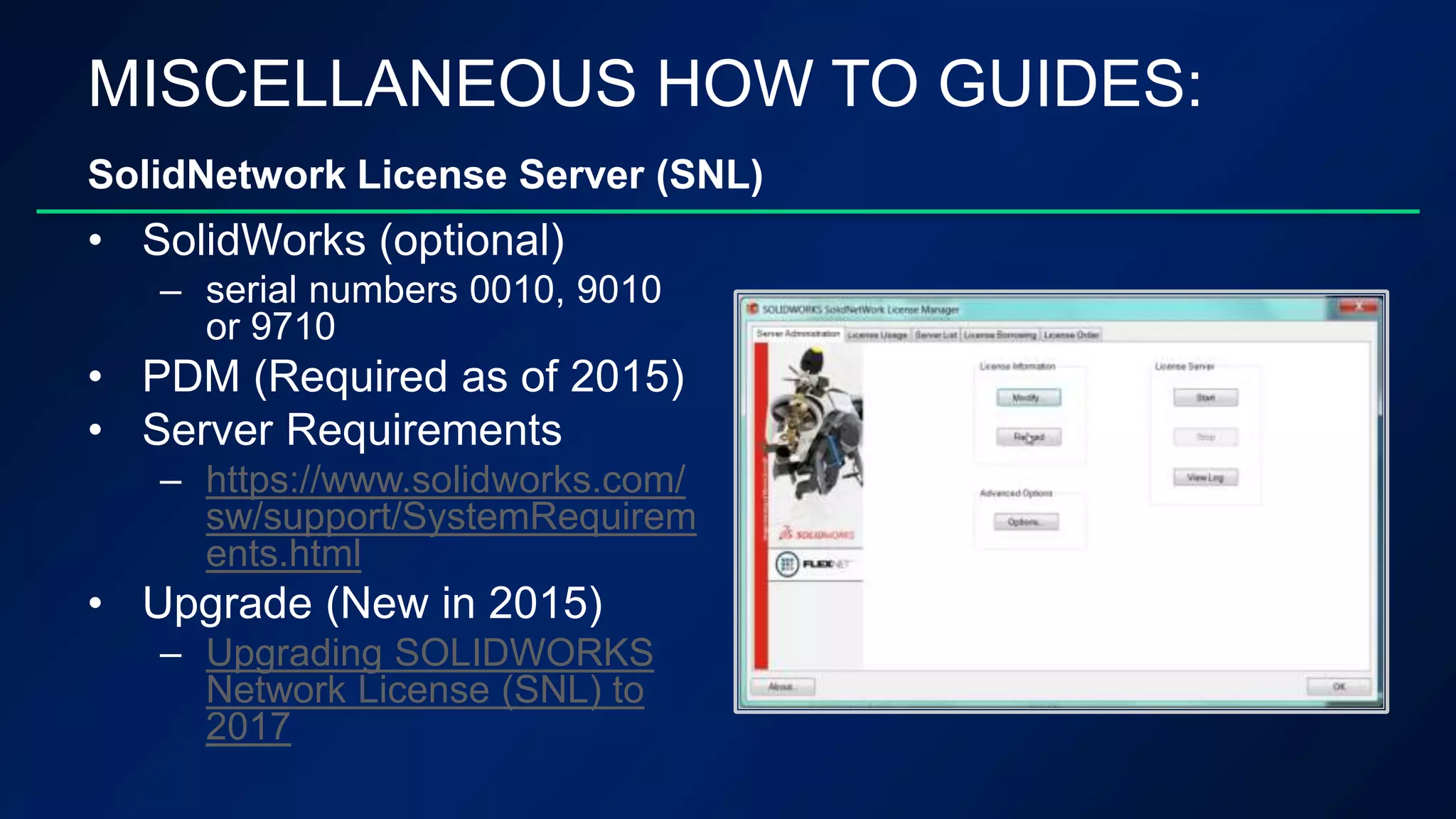Click the FlexNet logo icon
The height and width of the screenshot is (819, 1456).
787,564
